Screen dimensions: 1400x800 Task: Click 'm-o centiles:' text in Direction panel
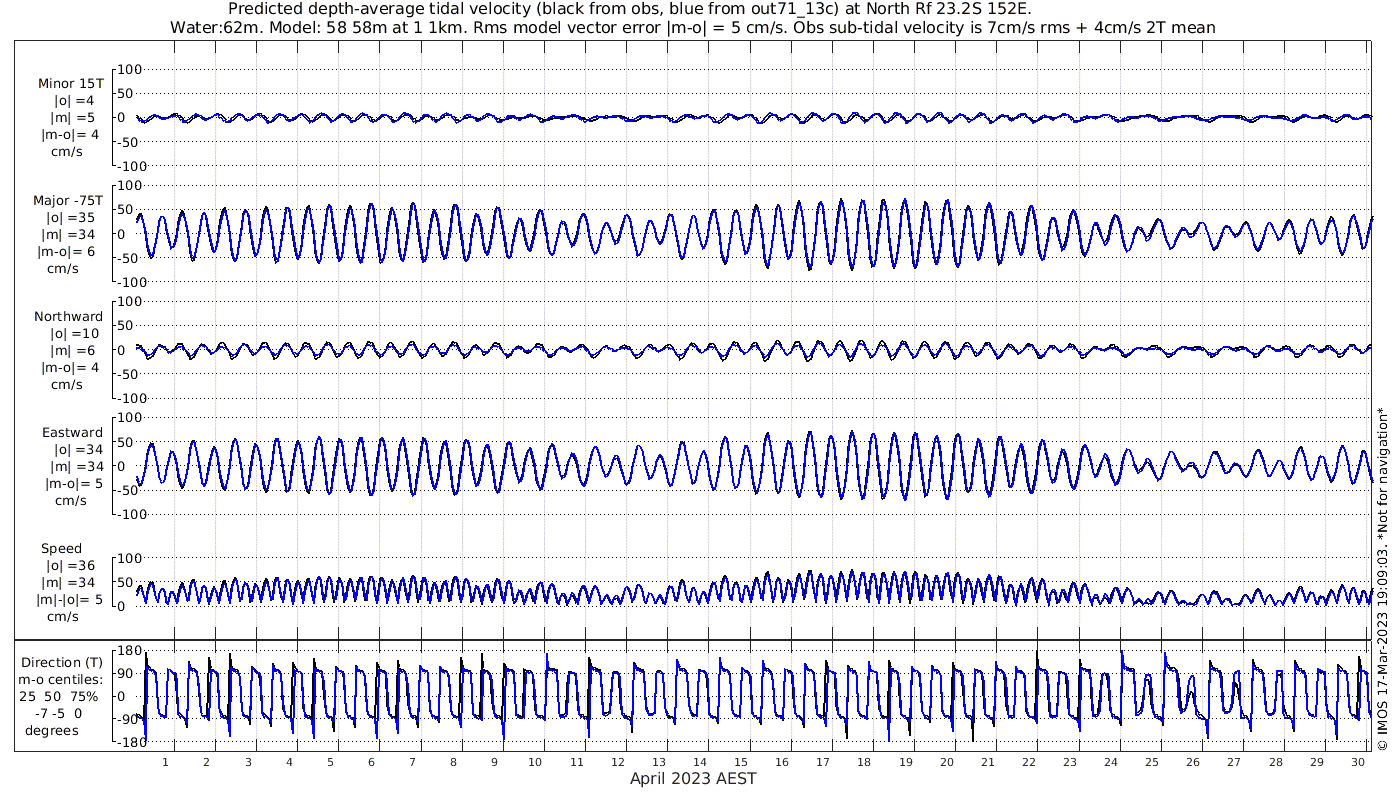(x=61, y=680)
